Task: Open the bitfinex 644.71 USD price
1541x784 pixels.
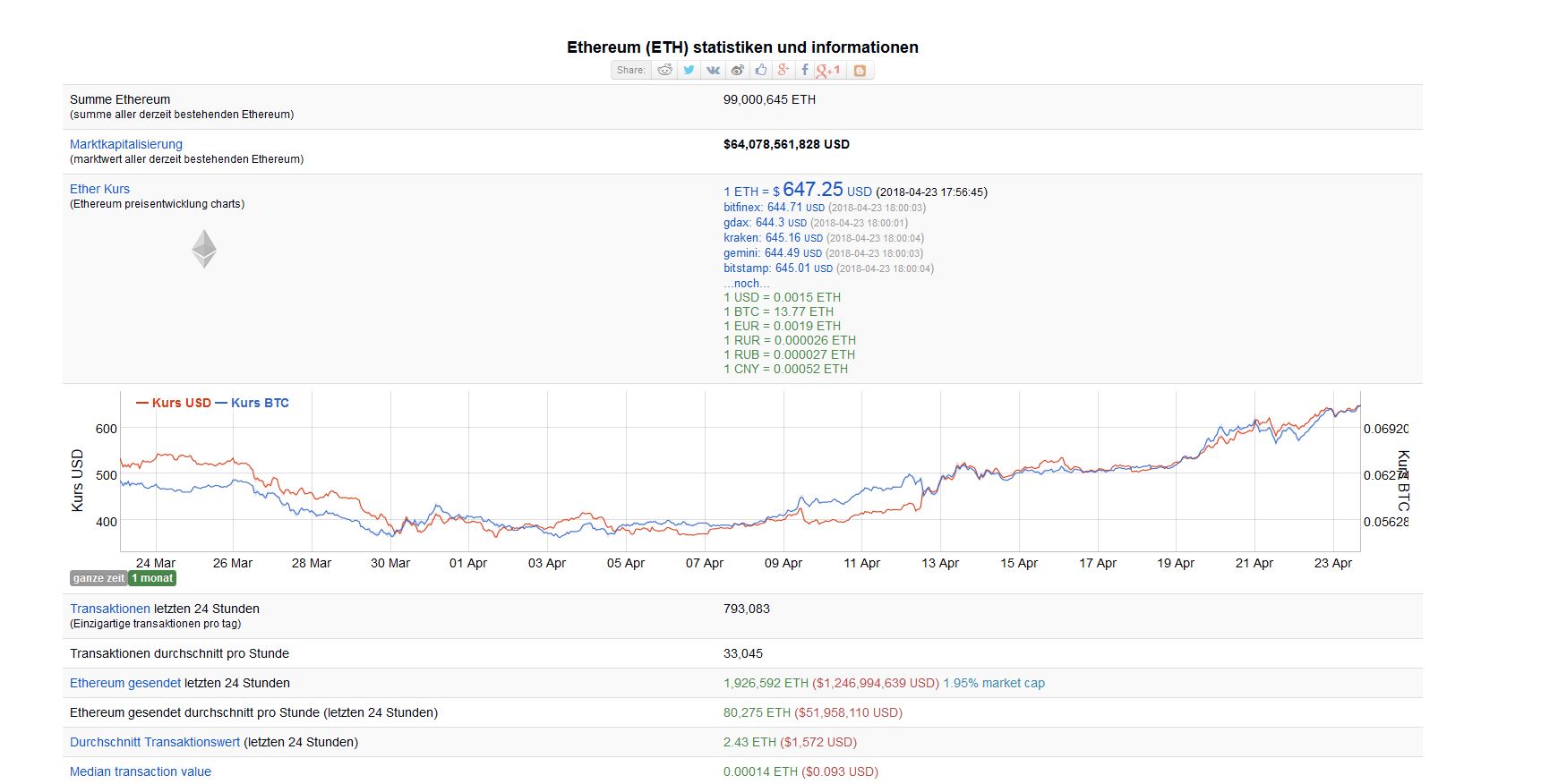Action: pyautogui.click(x=774, y=208)
